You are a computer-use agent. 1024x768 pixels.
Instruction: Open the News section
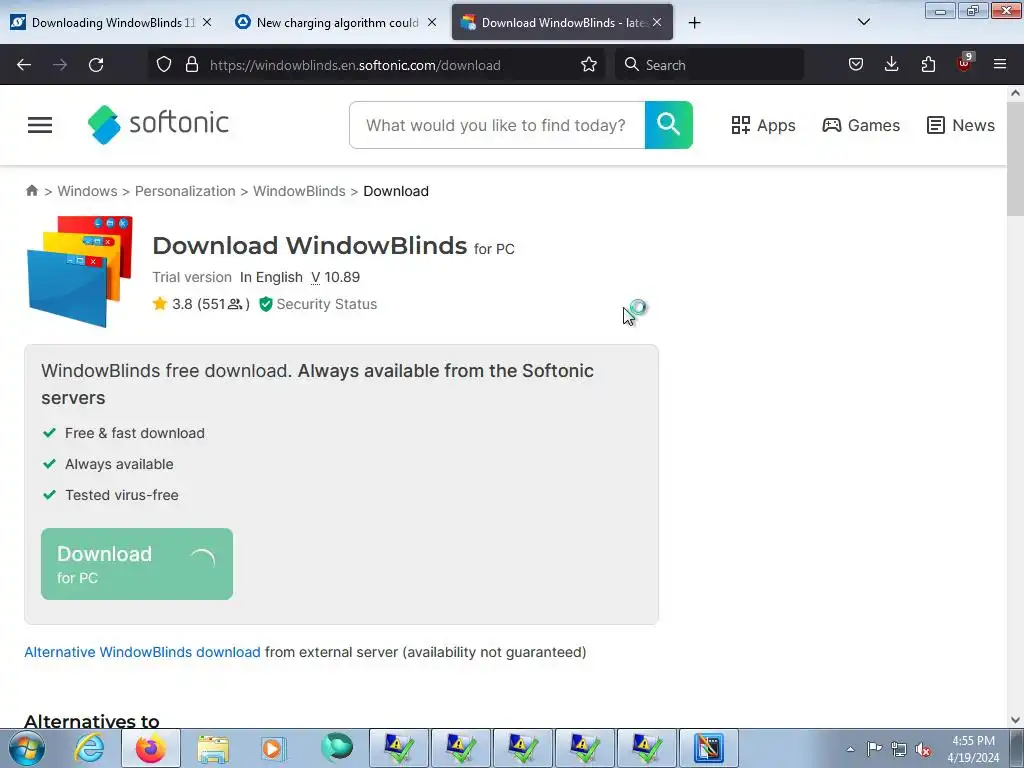961,125
